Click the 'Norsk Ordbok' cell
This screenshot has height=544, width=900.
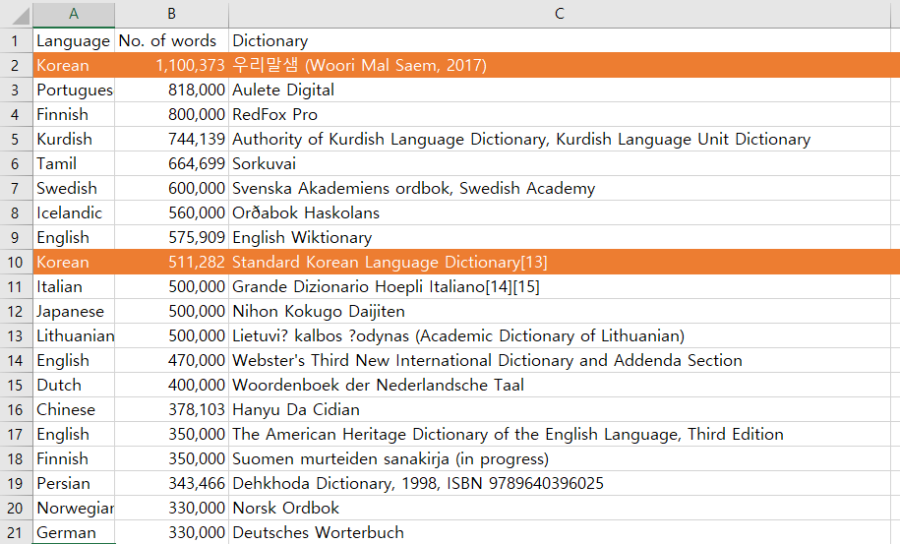click(559, 508)
